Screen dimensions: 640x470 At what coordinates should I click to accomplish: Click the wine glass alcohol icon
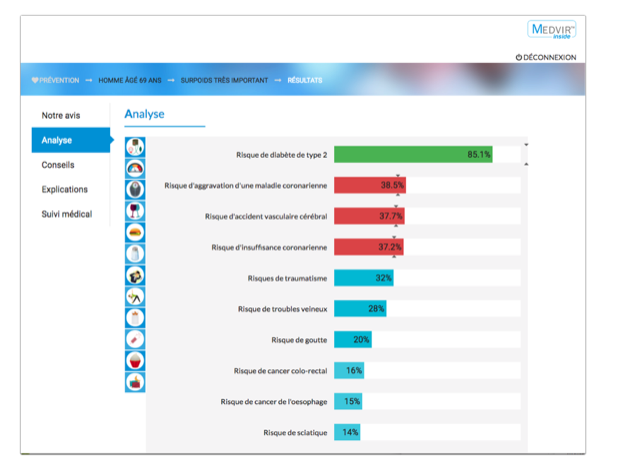pyautogui.click(x=135, y=210)
